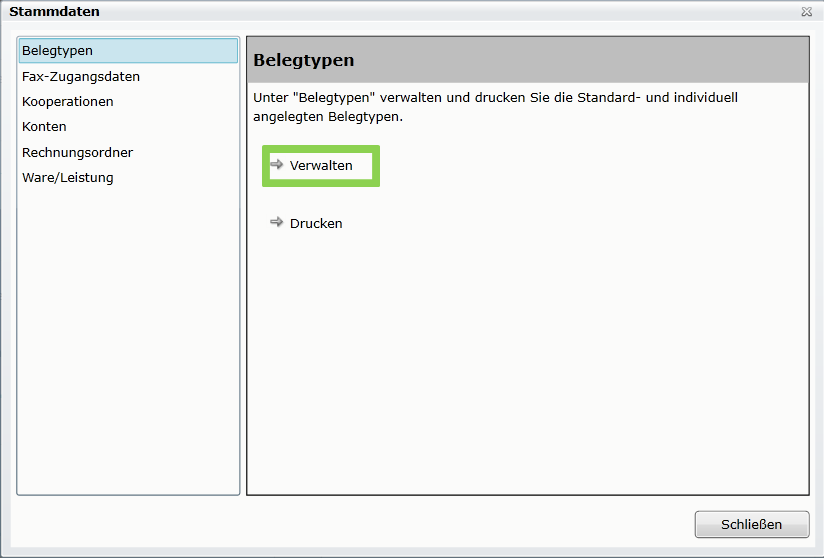The height and width of the screenshot is (558, 824).
Task: Click the gray Belegtypen panel heading
Action: pyautogui.click(x=527, y=60)
